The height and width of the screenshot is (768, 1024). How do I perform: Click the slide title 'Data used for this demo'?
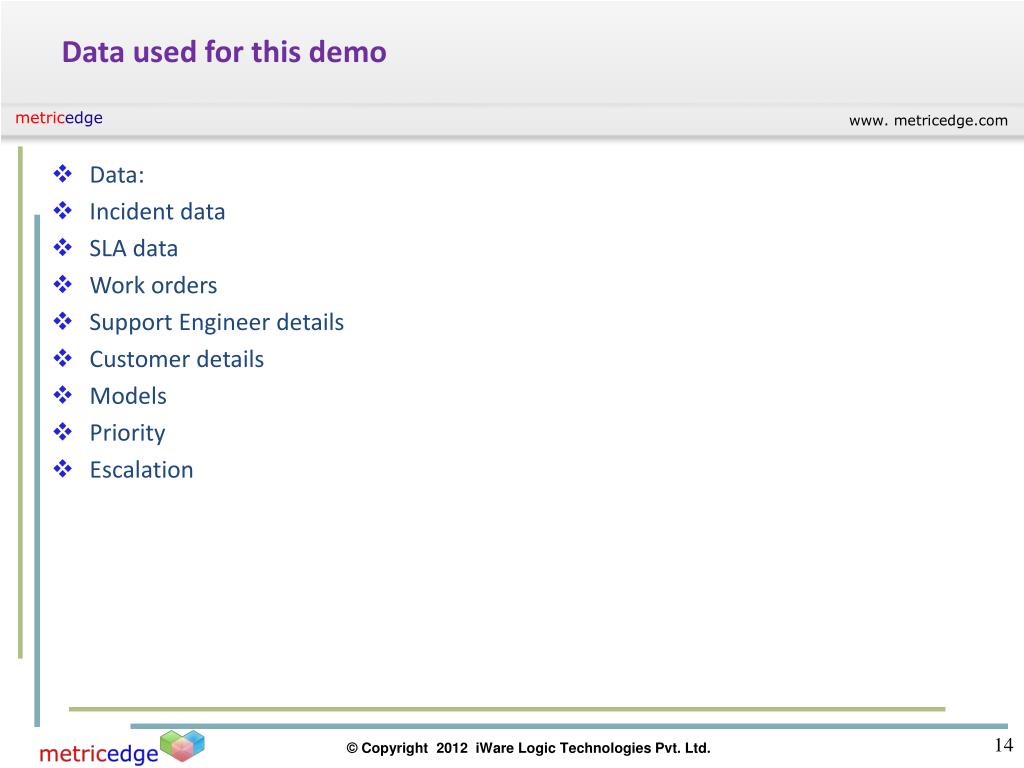[224, 52]
